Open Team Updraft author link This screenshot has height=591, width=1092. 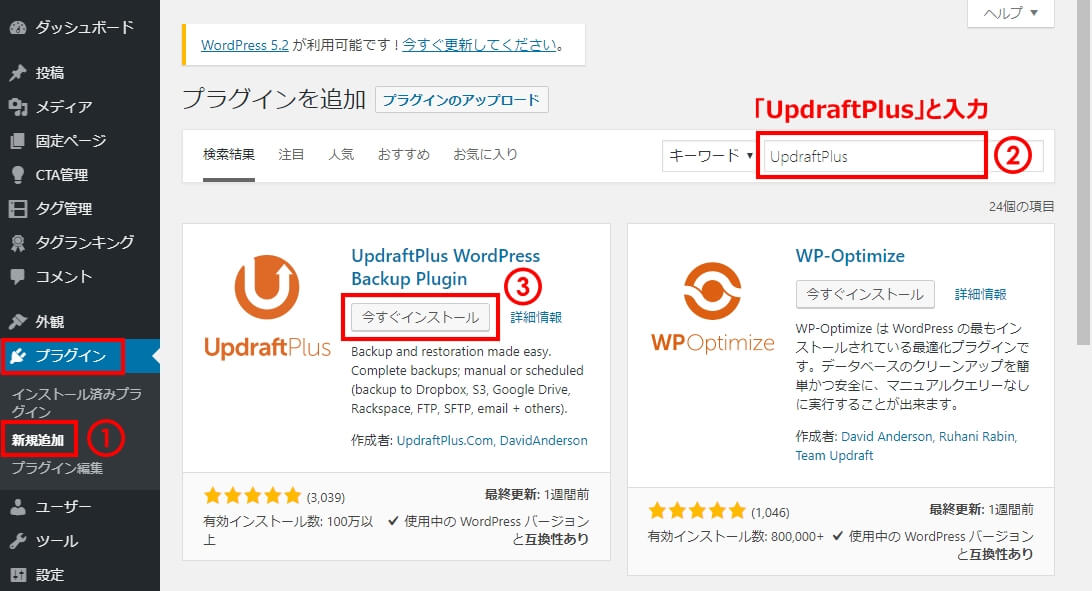point(834,455)
